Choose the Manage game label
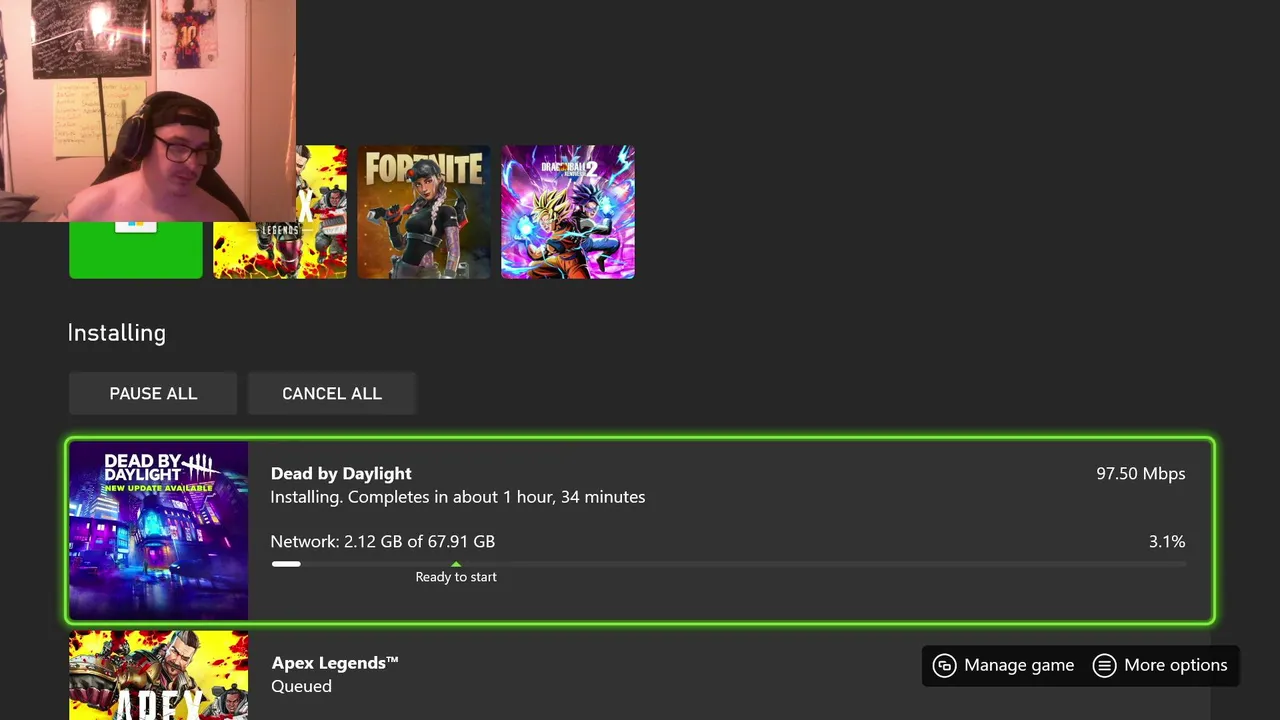Screen dimensions: 1280x720 [x=1019, y=665]
